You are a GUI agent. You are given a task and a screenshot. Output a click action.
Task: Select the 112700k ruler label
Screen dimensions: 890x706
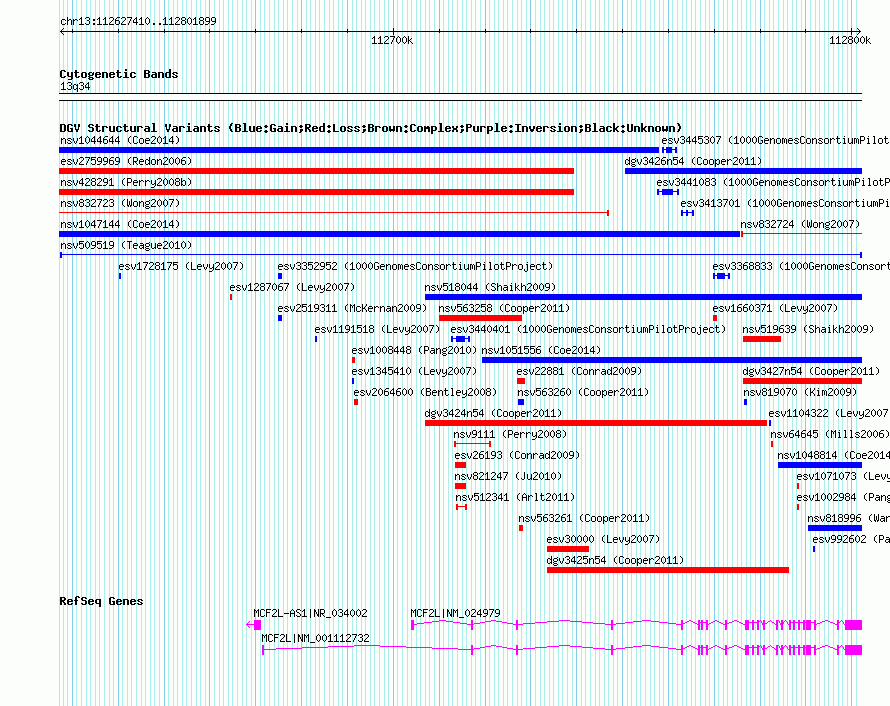point(392,41)
